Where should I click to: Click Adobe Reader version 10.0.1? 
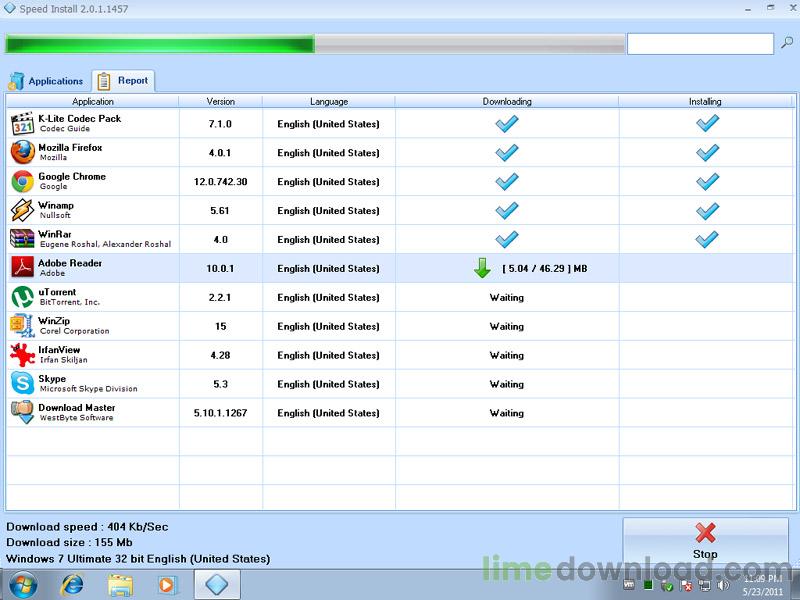(220, 268)
